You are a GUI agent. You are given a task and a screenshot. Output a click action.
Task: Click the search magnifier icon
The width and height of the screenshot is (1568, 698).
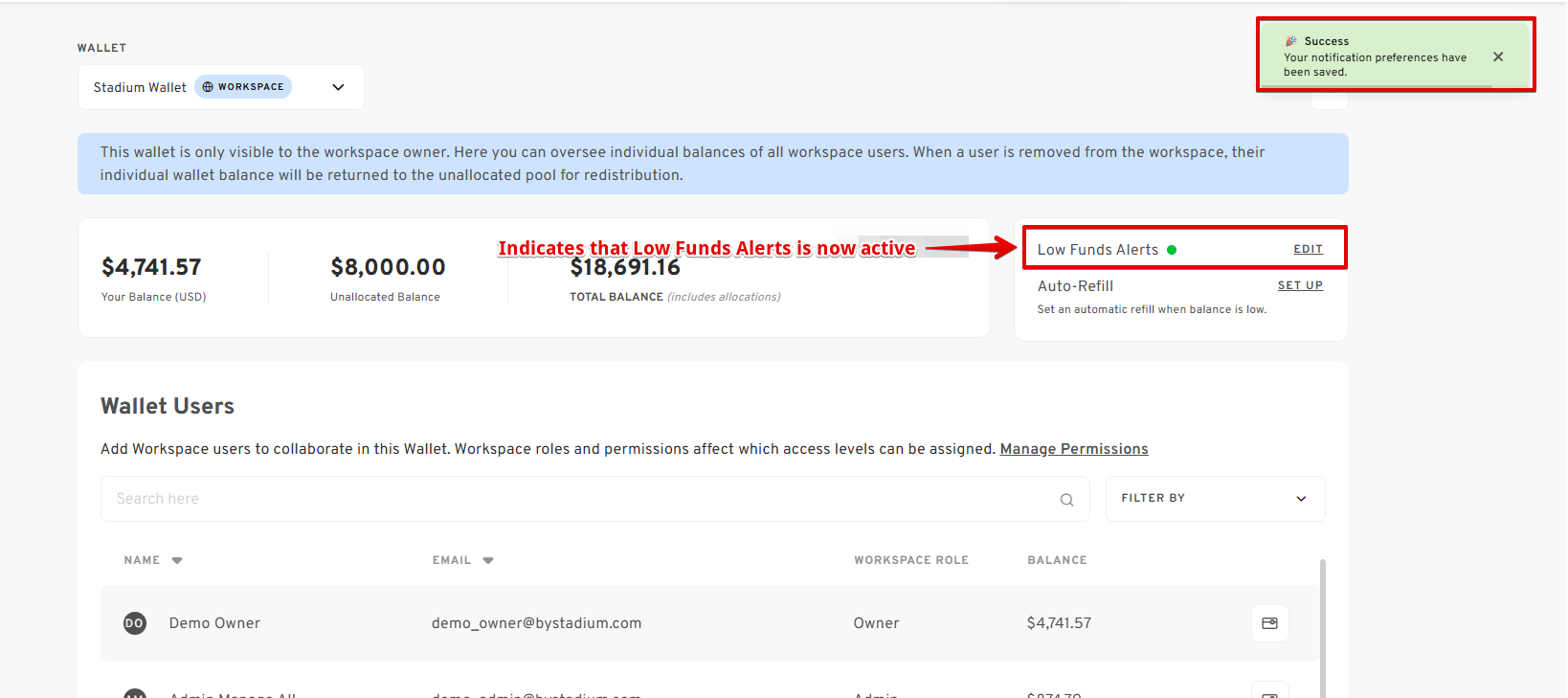(1066, 500)
